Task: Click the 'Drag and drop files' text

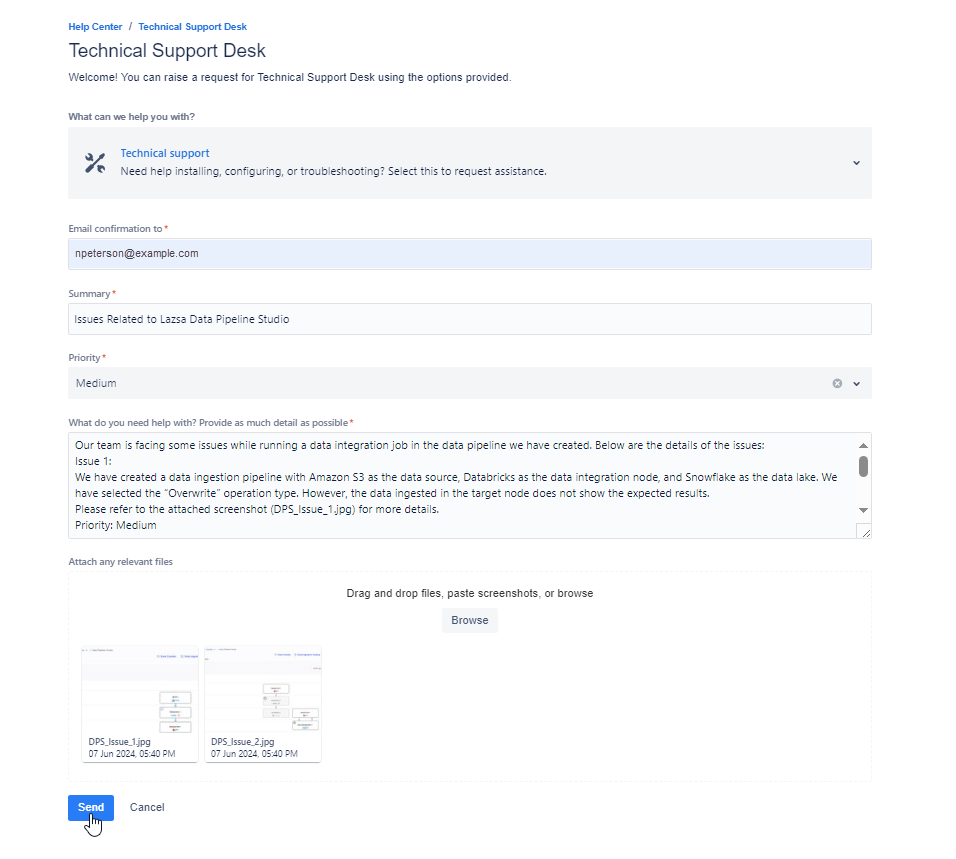Action: [469, 593]
